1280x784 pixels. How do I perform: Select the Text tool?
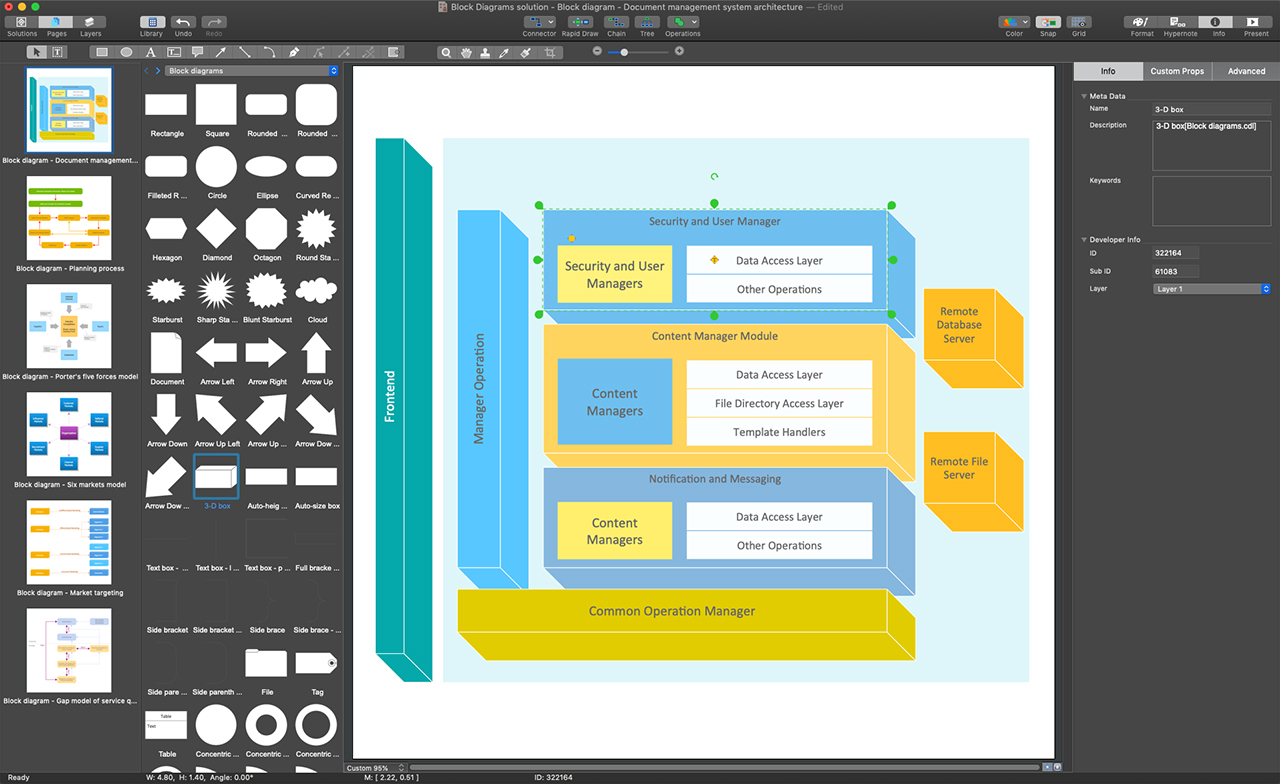point(150,51)
